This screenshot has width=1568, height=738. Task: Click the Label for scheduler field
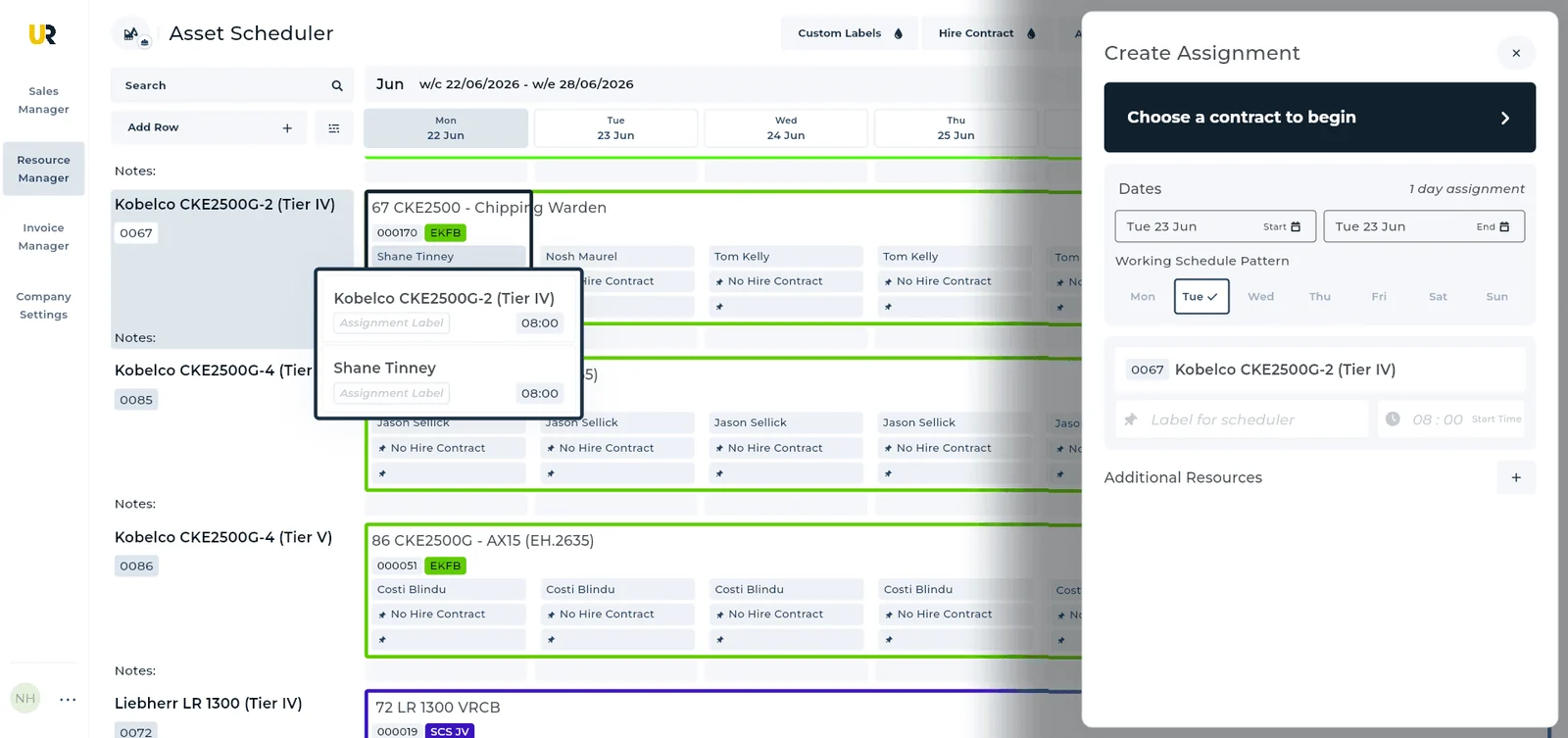(1242, 419)
